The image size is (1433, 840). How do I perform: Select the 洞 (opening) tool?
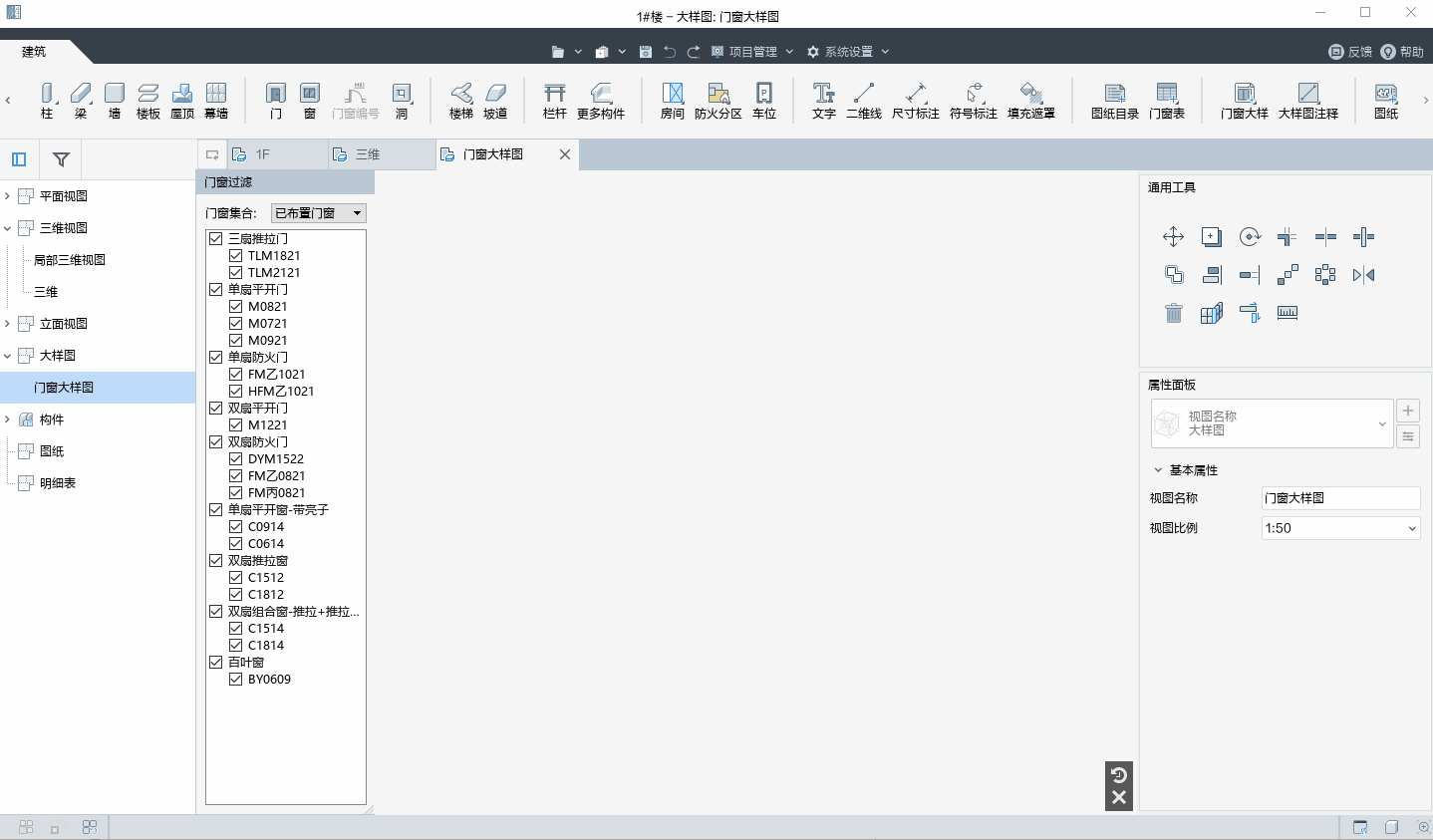[402, 101]
